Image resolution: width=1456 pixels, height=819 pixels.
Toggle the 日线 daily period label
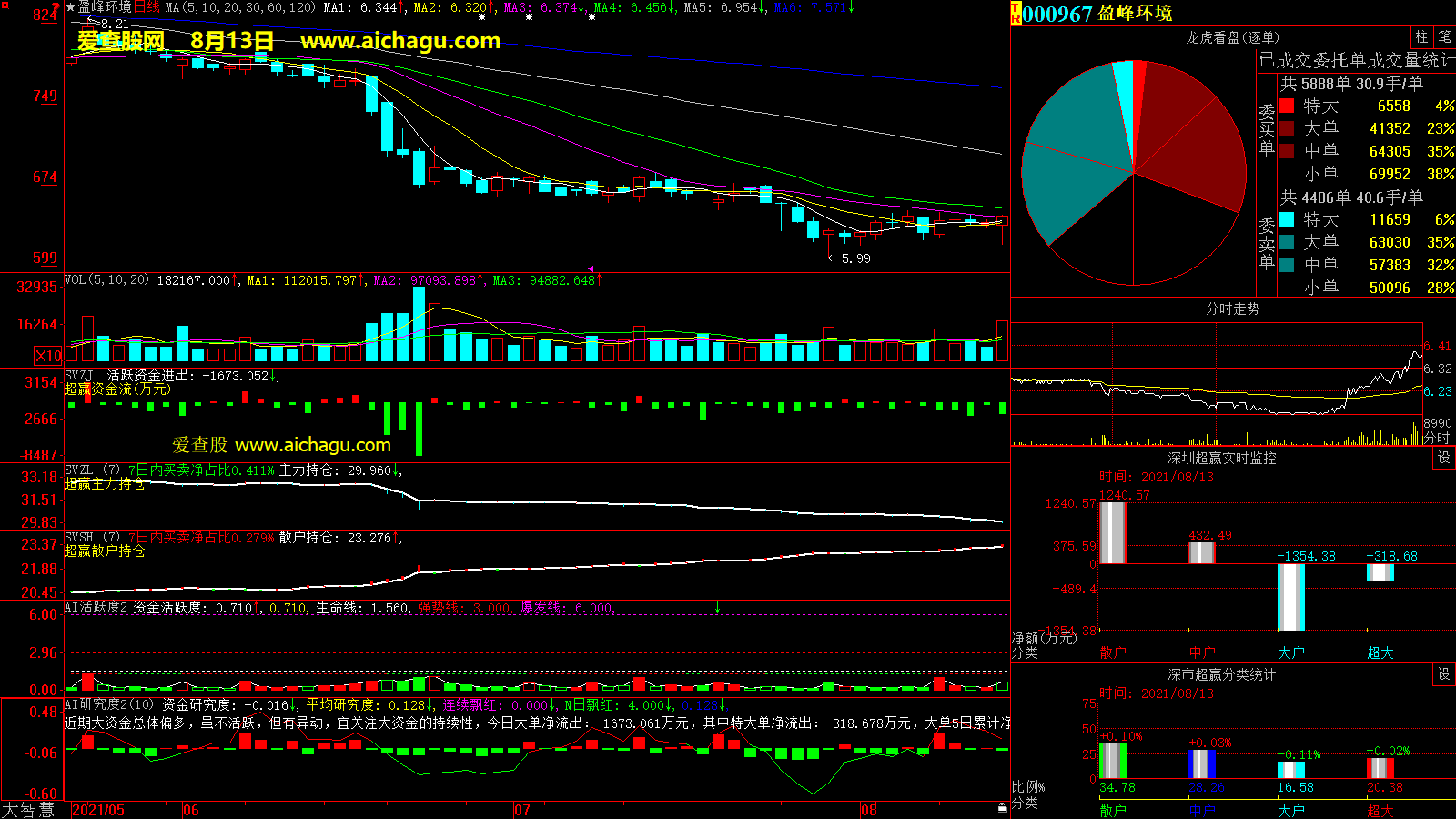click(147, 7)
